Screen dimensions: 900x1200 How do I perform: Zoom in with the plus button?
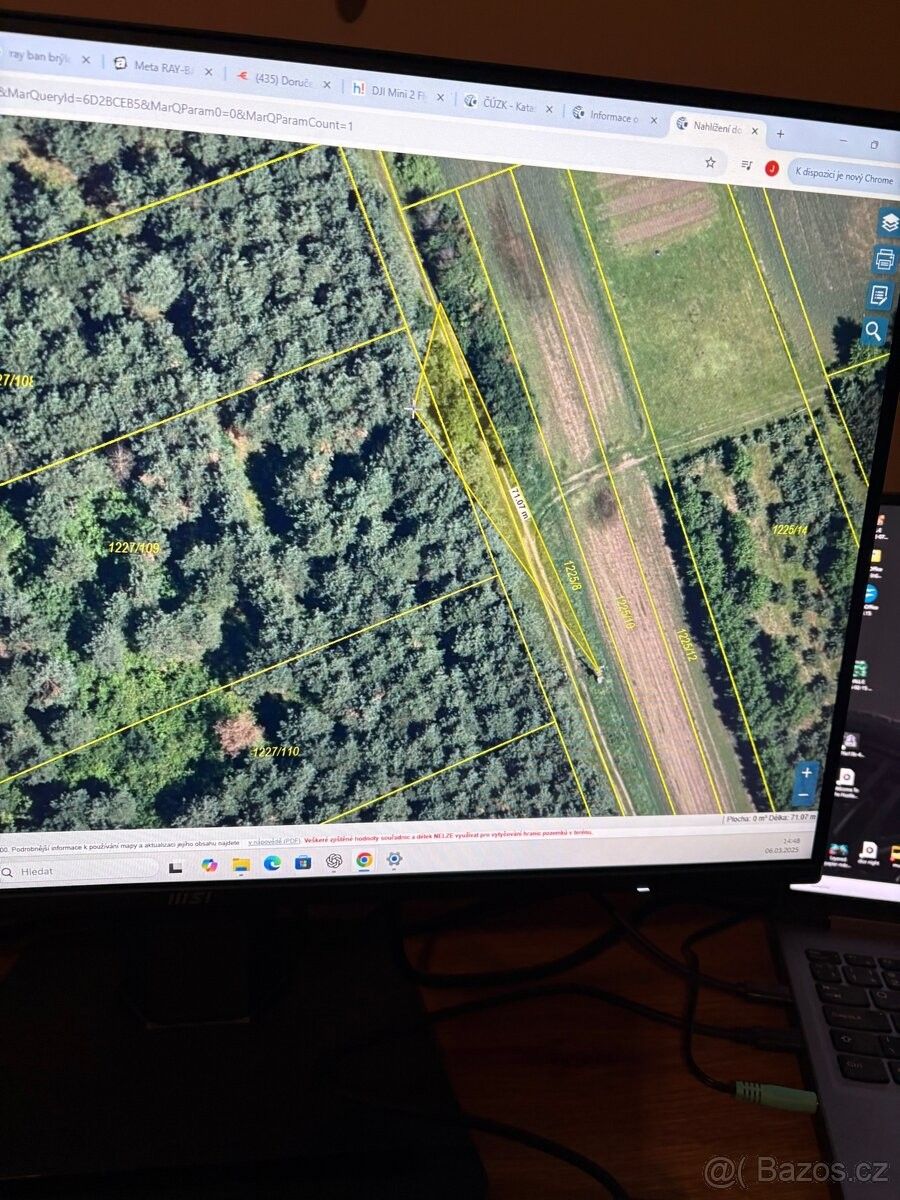pos(807,773)
